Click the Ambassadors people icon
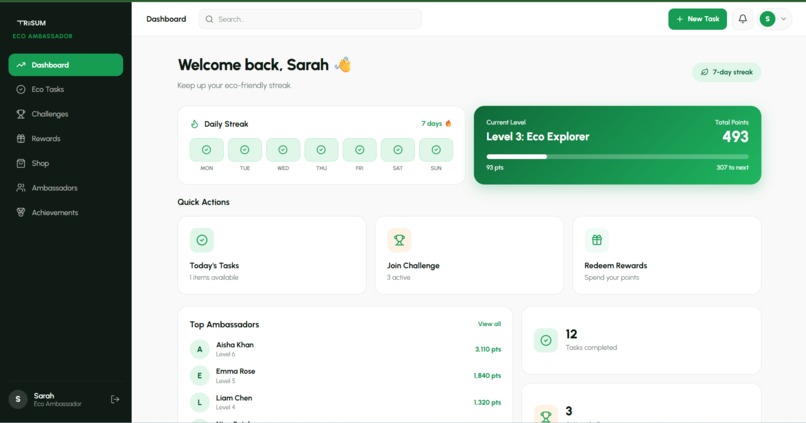 coord(21,188)
